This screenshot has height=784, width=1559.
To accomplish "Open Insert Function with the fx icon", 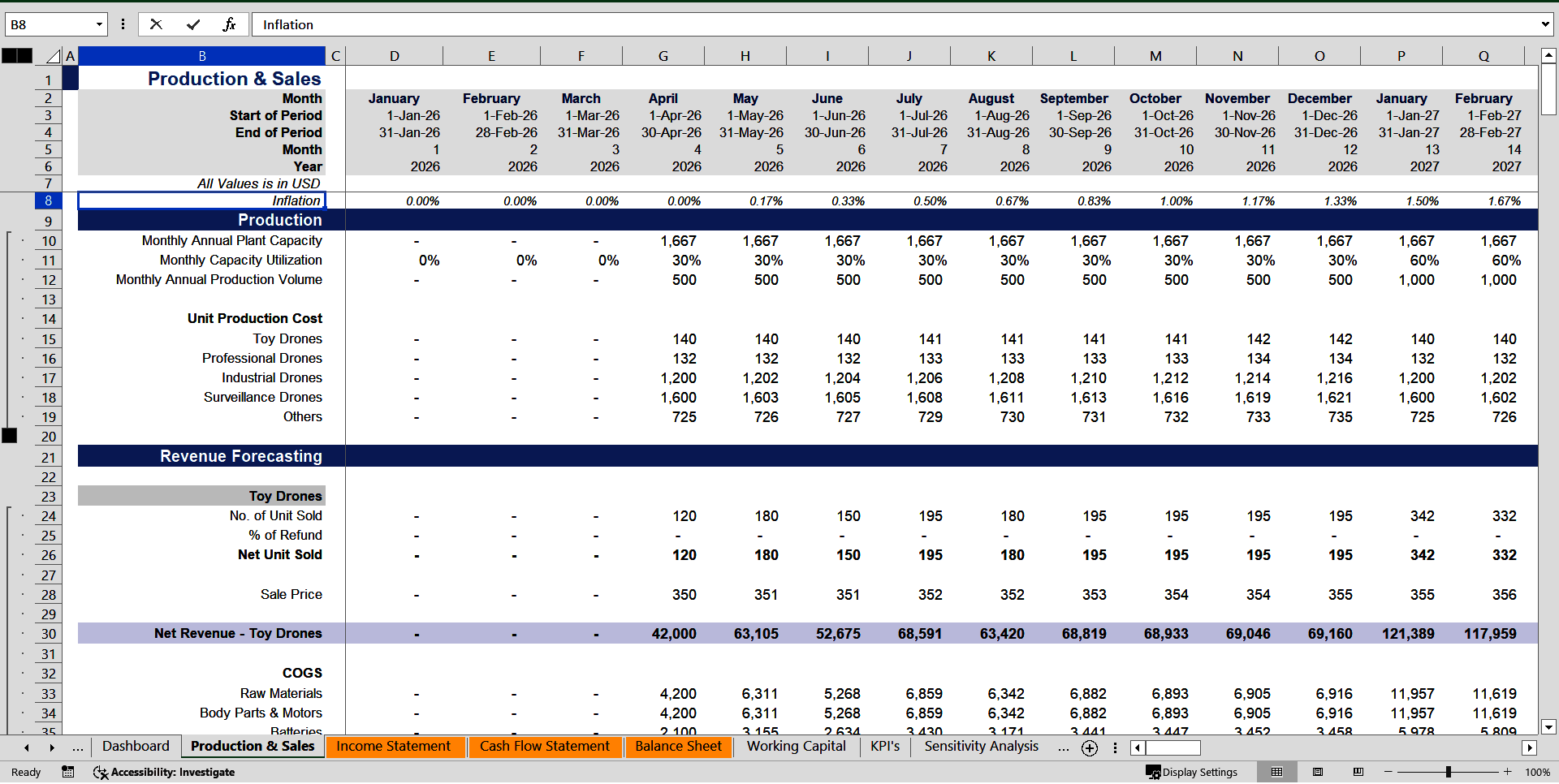I will tap(230, 24).
